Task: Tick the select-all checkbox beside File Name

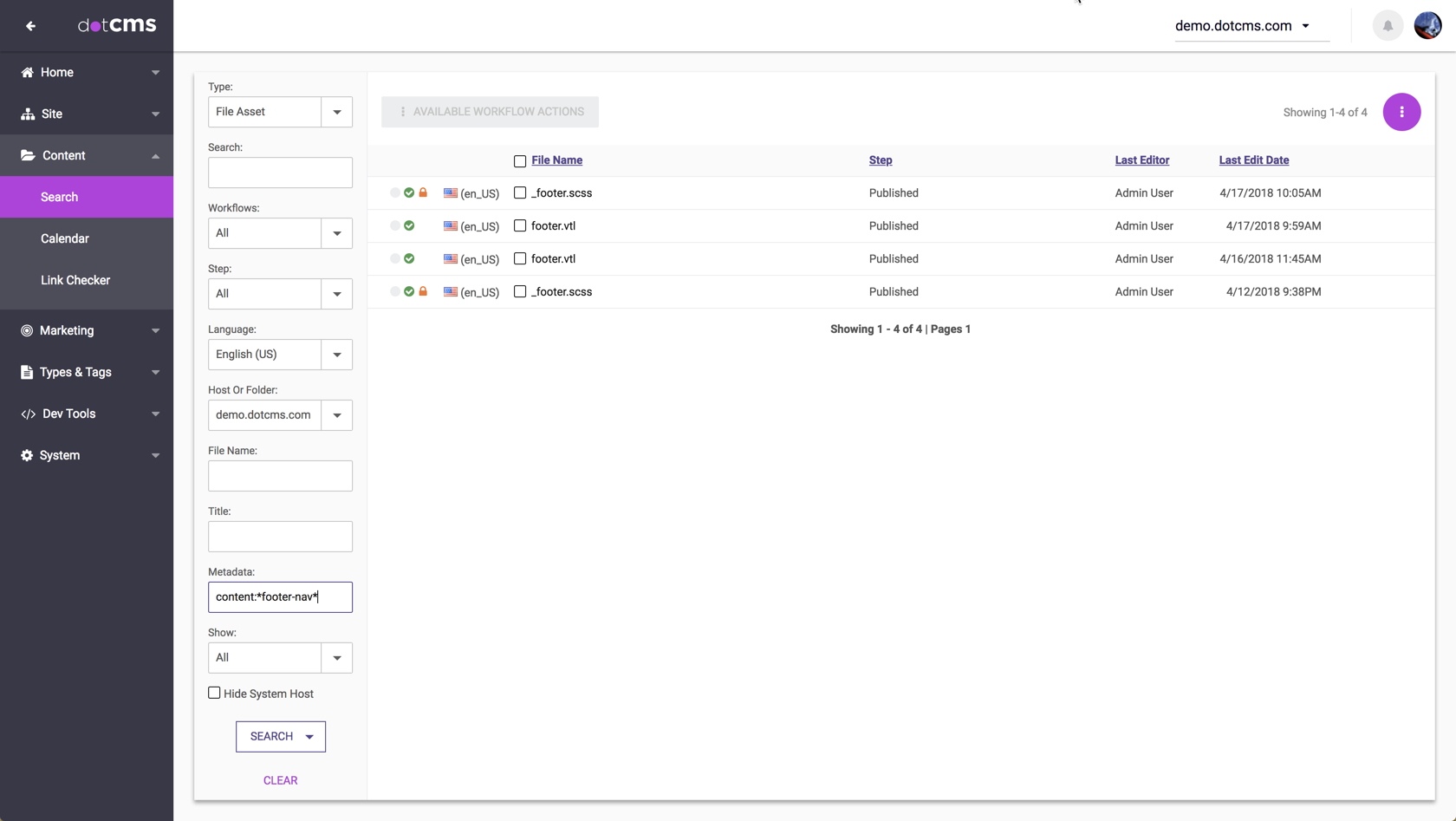Action: click(x=520, y=161)
